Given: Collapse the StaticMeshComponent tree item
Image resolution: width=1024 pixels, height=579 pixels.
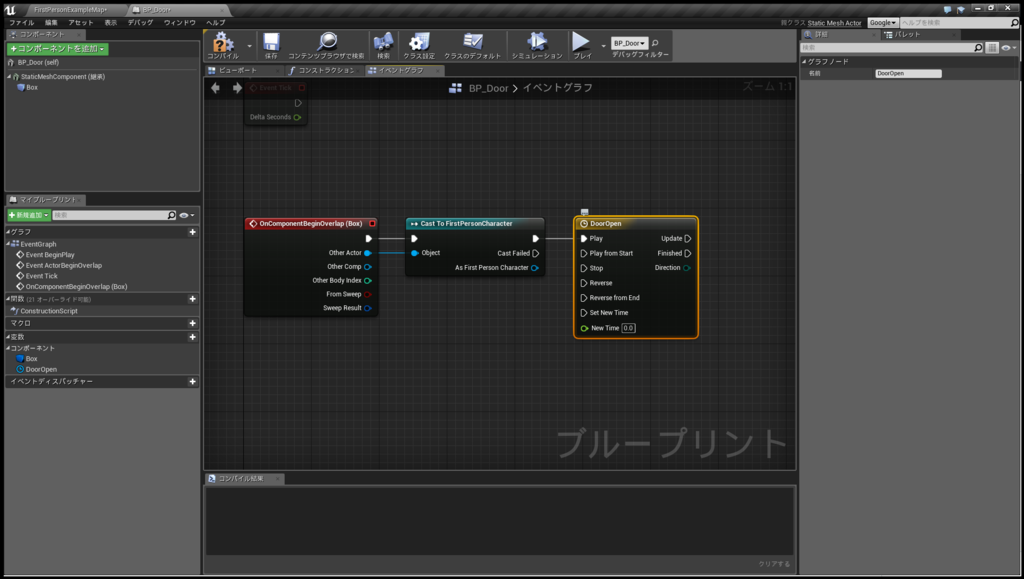Looking at the screenshot, I should pyautogui.click(x=9, y=77).
